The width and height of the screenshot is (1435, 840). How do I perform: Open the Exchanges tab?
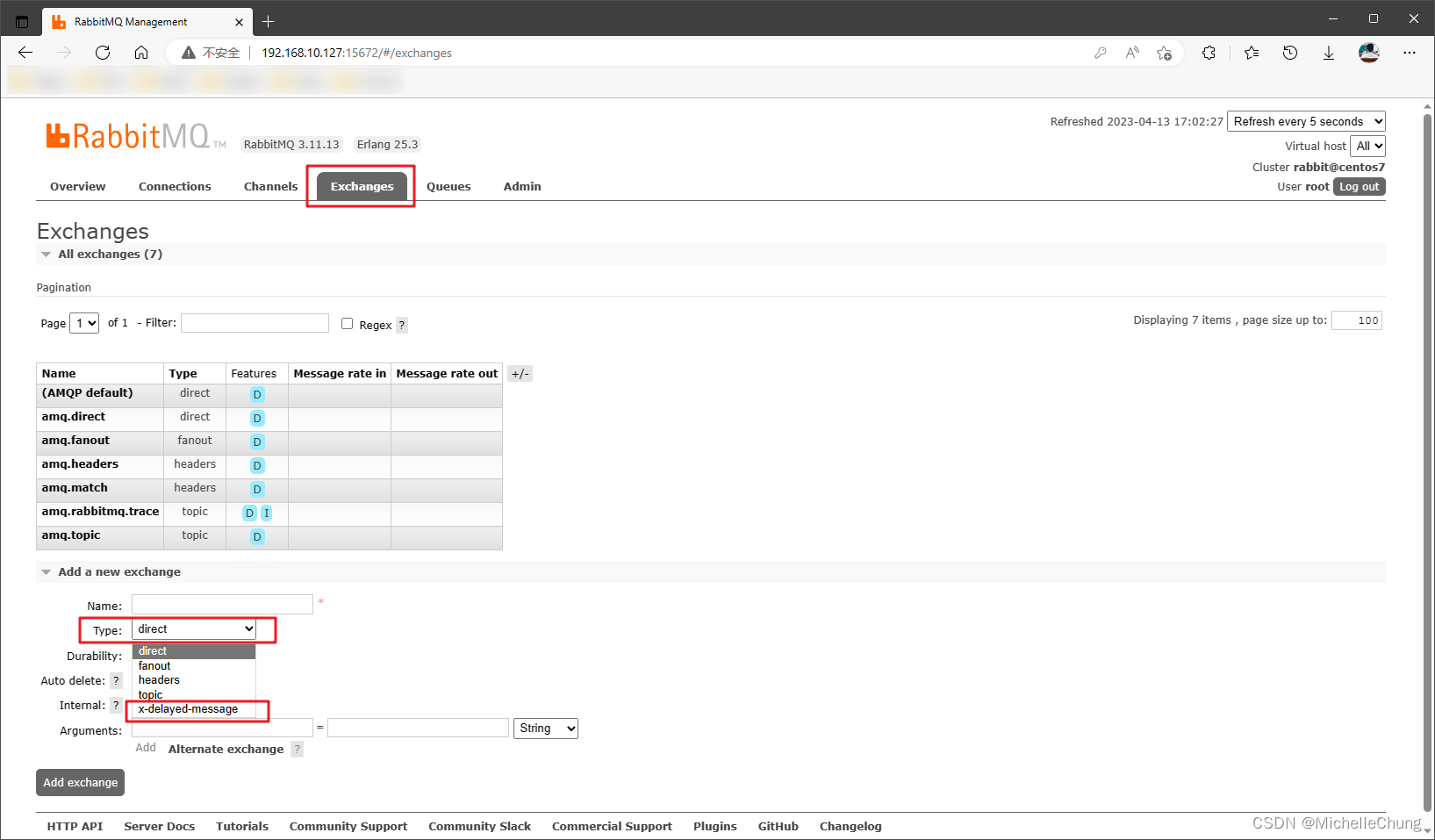pyautogui.click(x=362, y=187)
